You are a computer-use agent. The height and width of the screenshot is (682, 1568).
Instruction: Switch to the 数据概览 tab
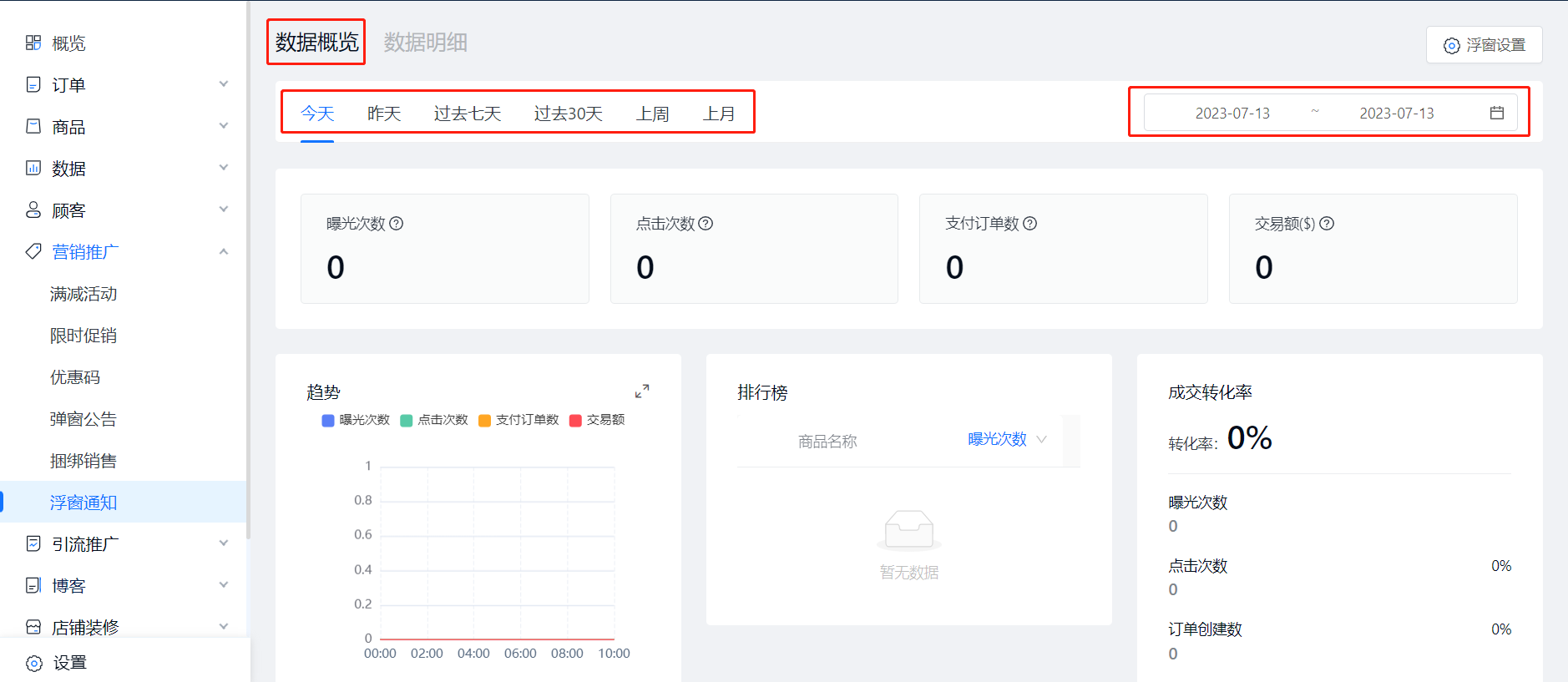coord(317,42)
